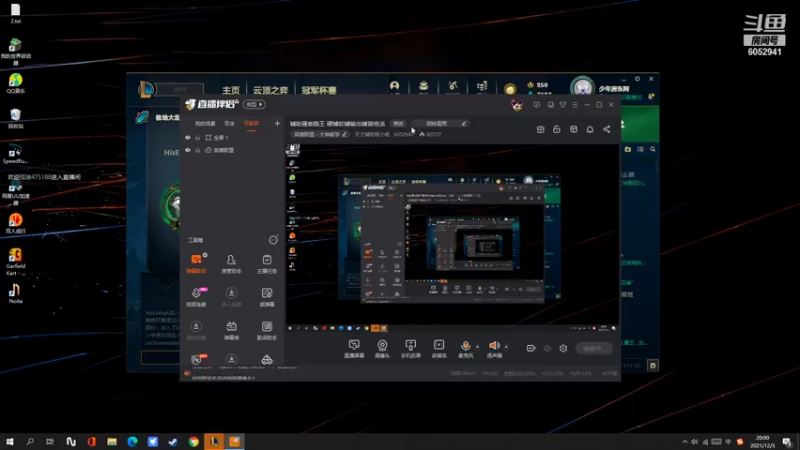
Task: Click the feedback message icon in title bar
Action: 536,105
